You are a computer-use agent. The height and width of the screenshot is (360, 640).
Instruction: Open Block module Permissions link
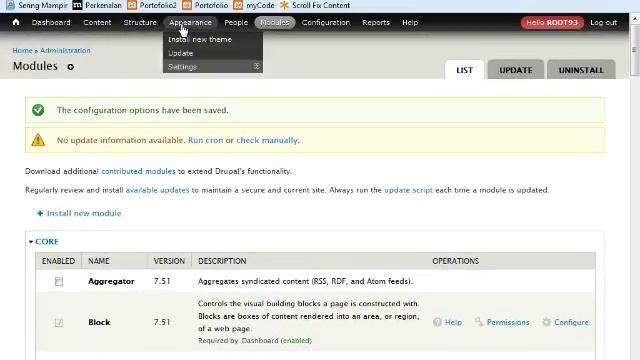pos(508,322)
